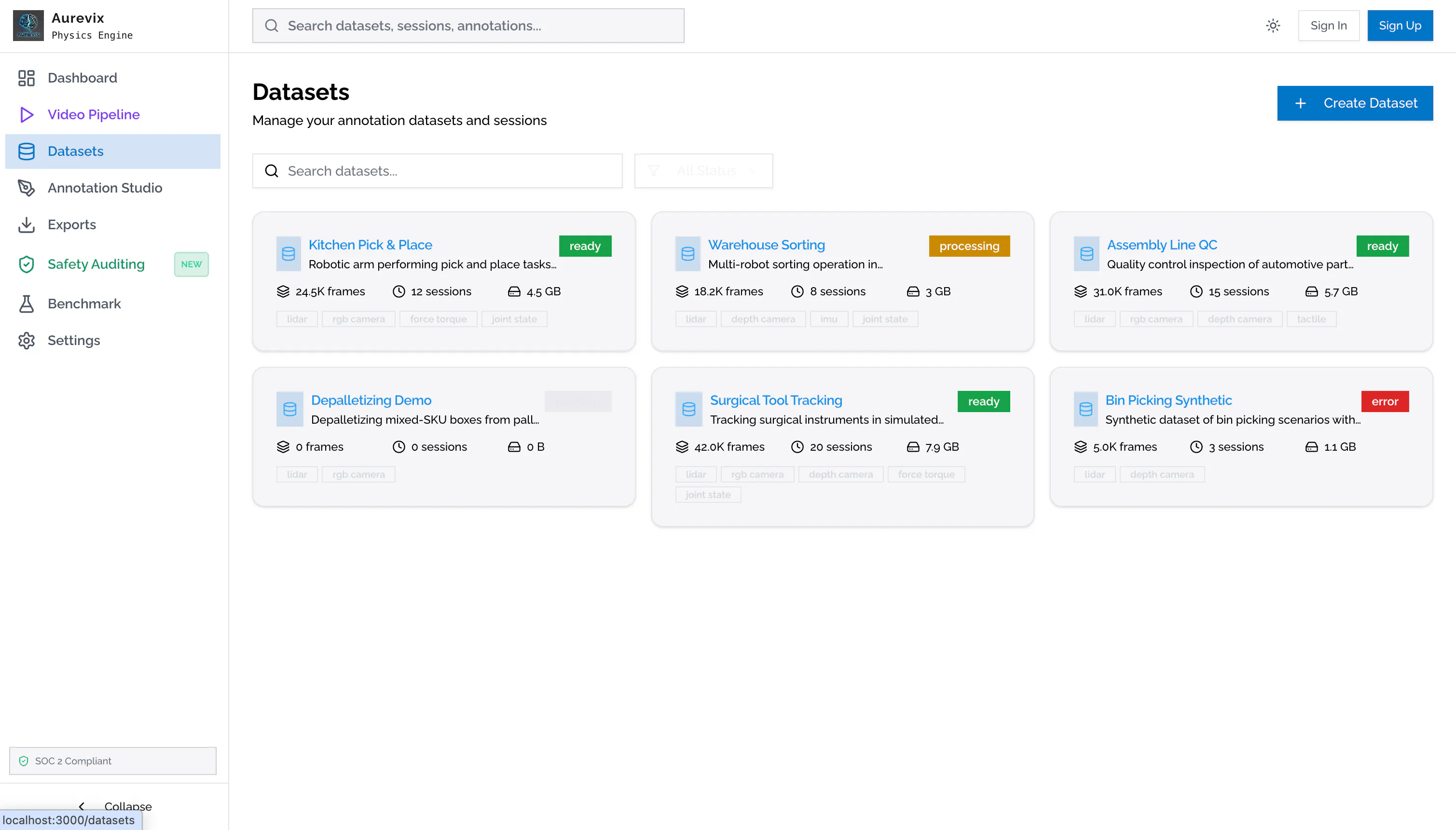Viewport: 1456px width, 830px height.
Task: Click the imu tag on Warehouse Sorting
Action: click(x=828, y=319)
